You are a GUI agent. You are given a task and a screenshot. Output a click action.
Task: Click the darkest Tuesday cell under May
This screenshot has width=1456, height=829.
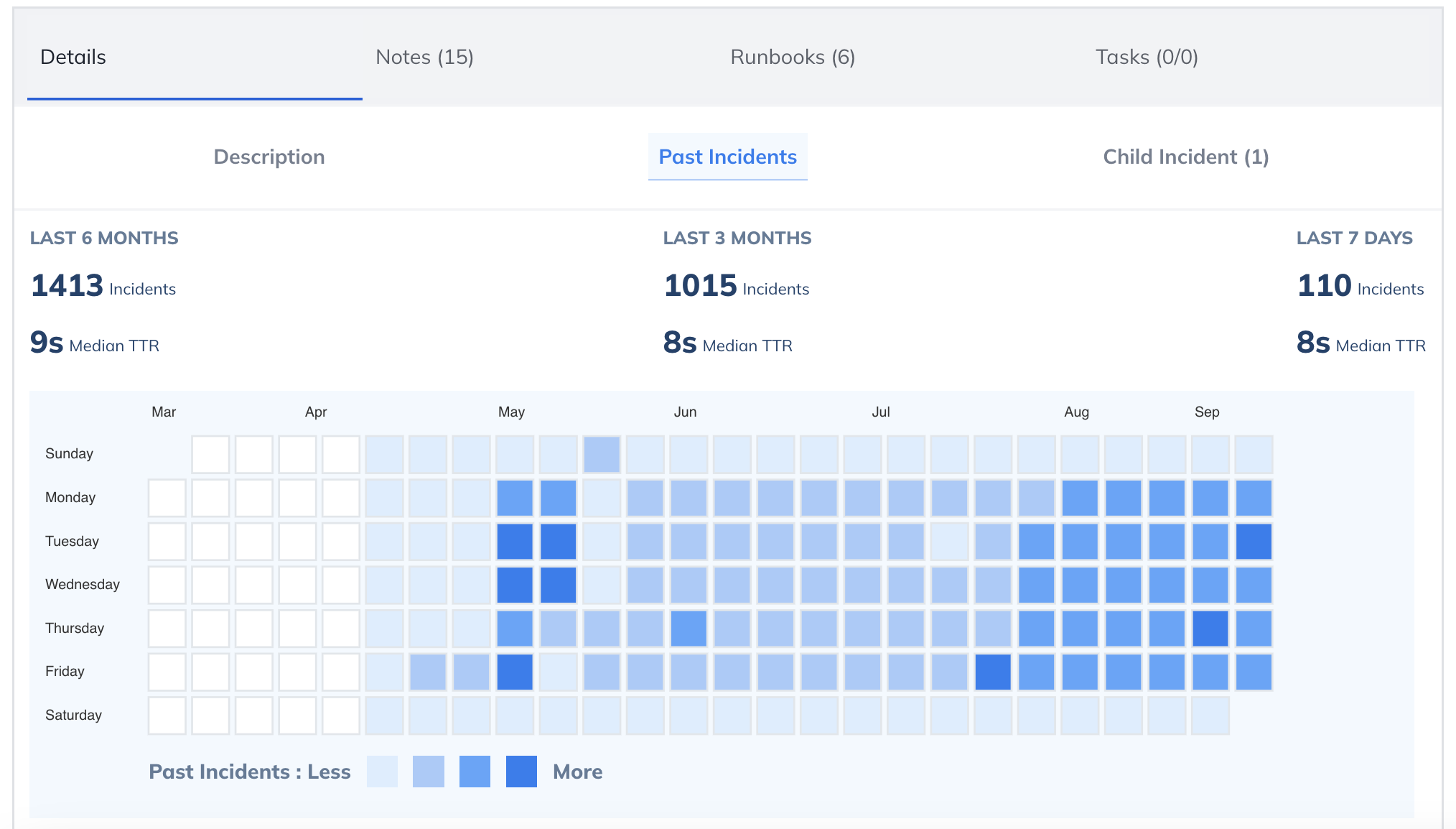click(x=515, y=541)
